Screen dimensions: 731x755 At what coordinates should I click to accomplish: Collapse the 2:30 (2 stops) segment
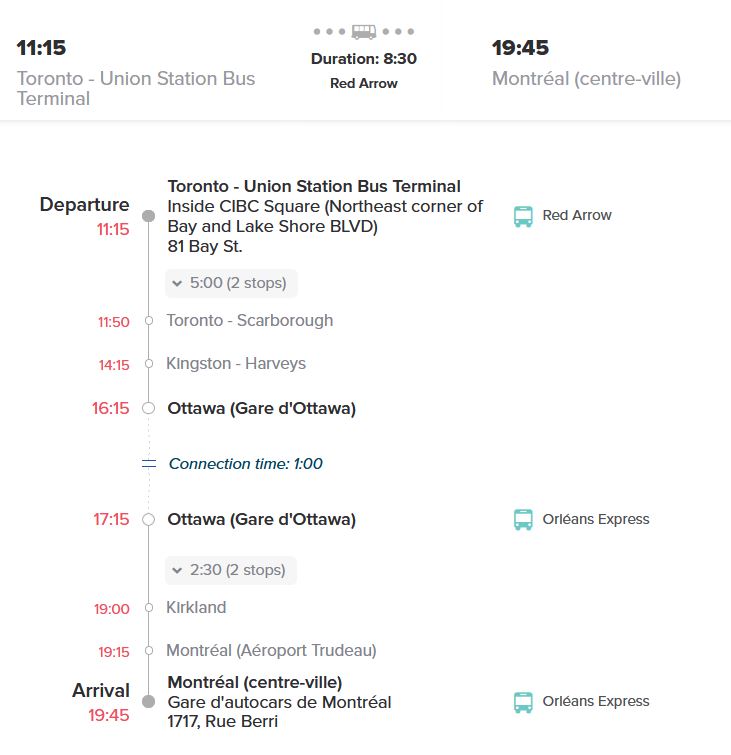click(x=231, y=570)
